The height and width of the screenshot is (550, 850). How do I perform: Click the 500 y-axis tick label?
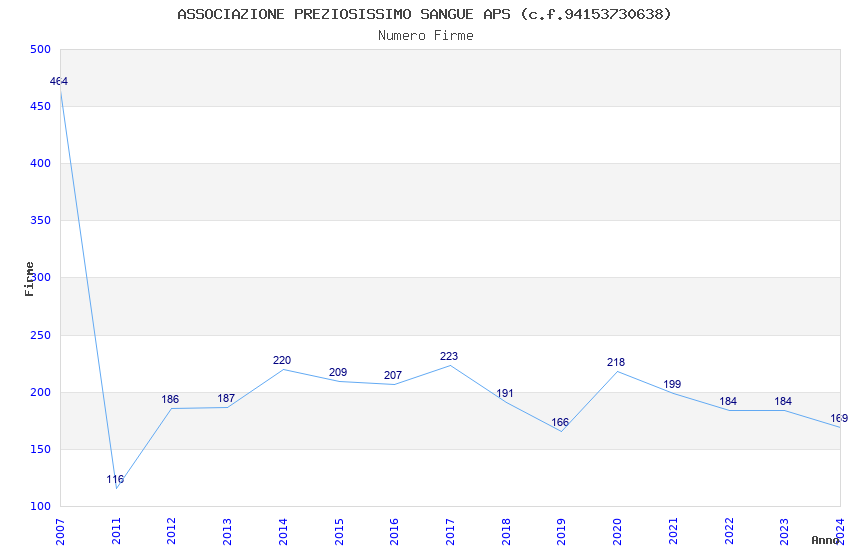[40, 49]
